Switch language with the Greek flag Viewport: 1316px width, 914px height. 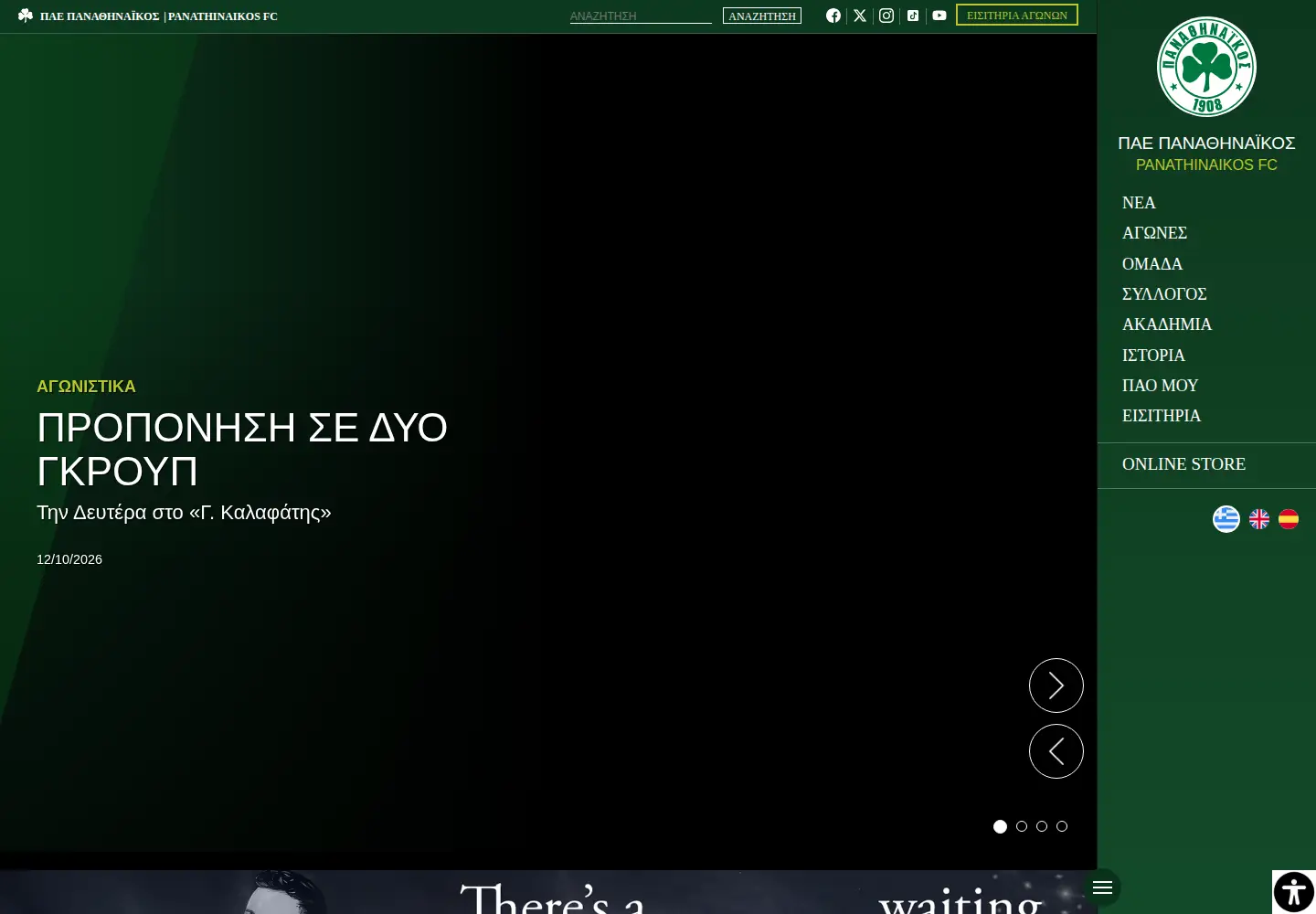tap(1226, 519)
